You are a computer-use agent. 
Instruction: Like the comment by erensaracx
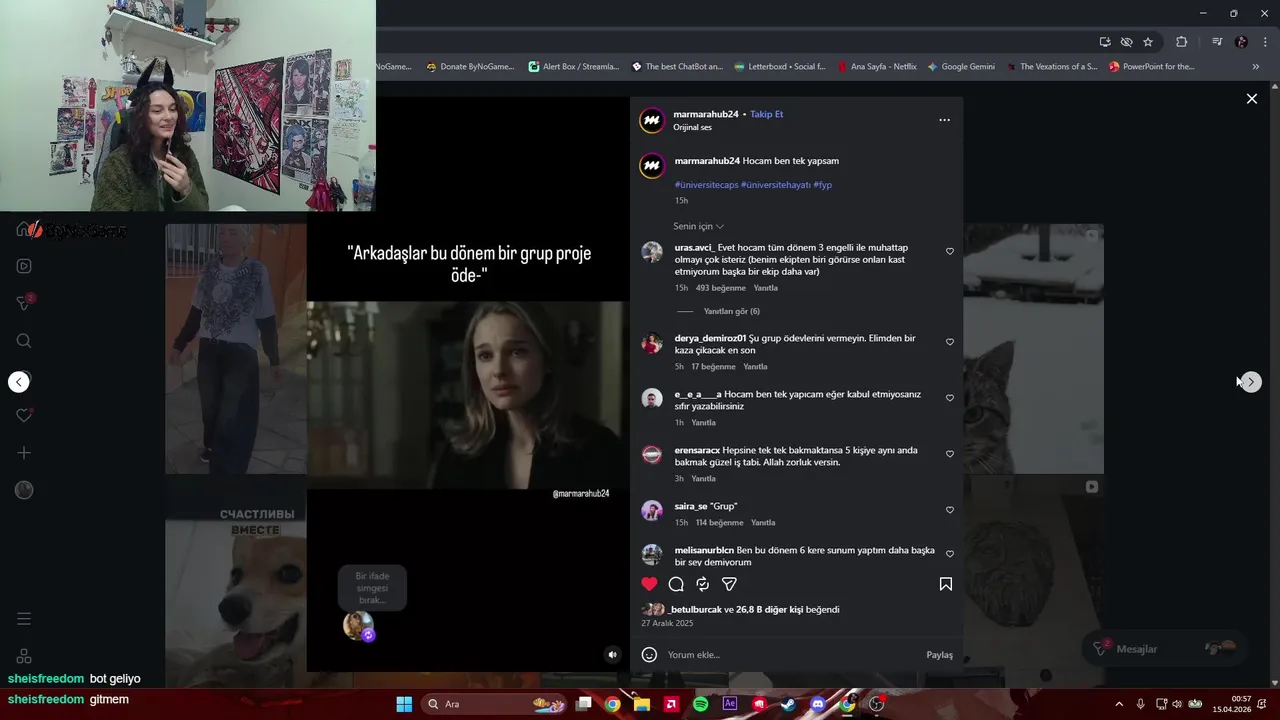[950, 454]
